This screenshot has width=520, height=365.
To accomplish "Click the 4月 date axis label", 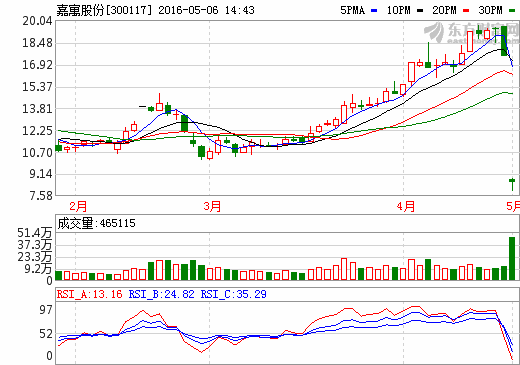I will click(x=406, y=206).
